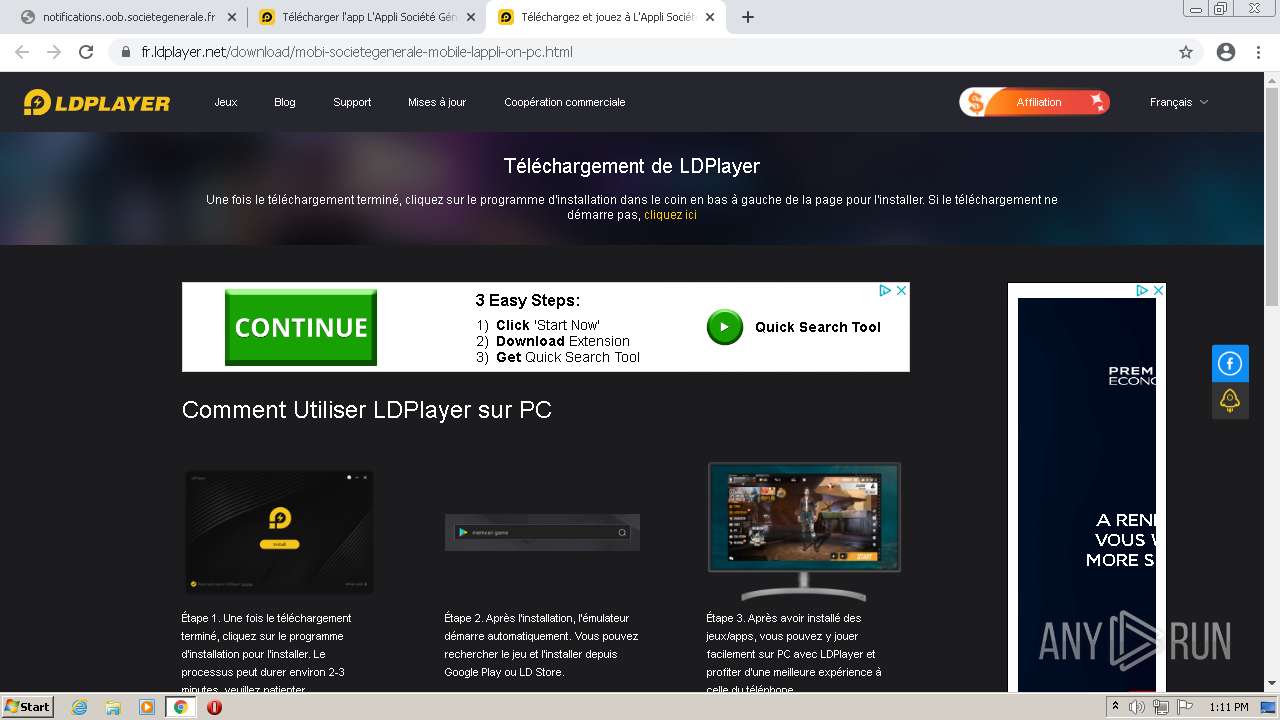Open Internet Explorer from taskbar
The height and width of the screenshot is (720, 1280).
click(79, 707)
